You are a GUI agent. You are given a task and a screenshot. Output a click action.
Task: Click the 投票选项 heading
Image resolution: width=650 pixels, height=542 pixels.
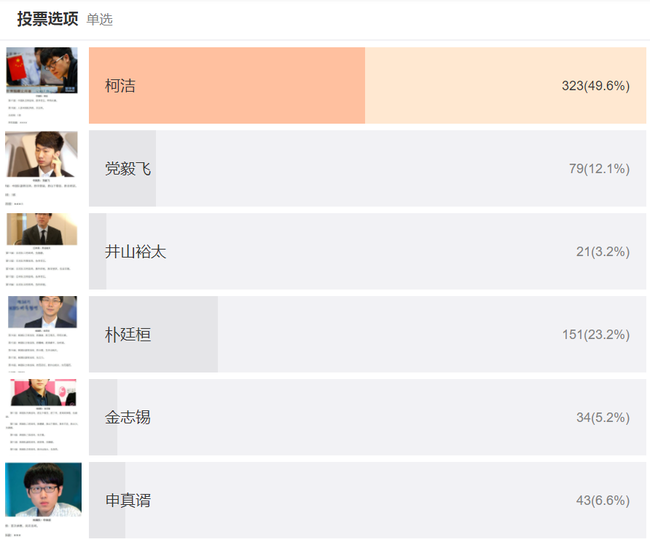[x=48, y=19]
